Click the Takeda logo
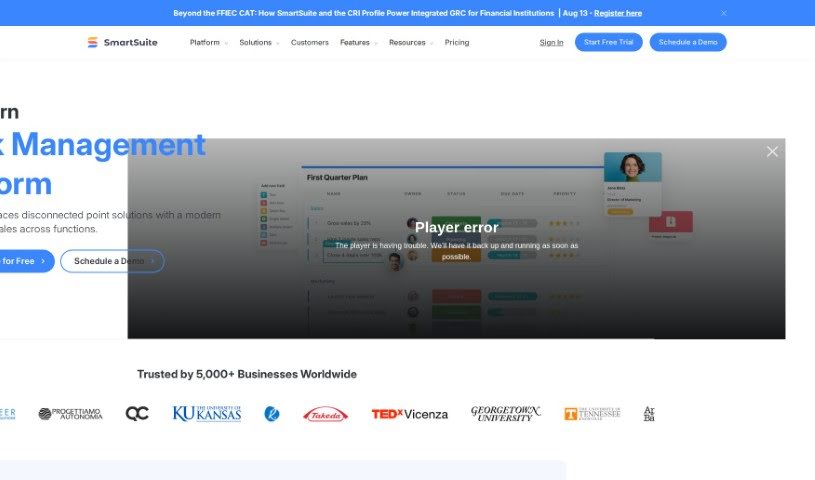 [x=325, y=414]
